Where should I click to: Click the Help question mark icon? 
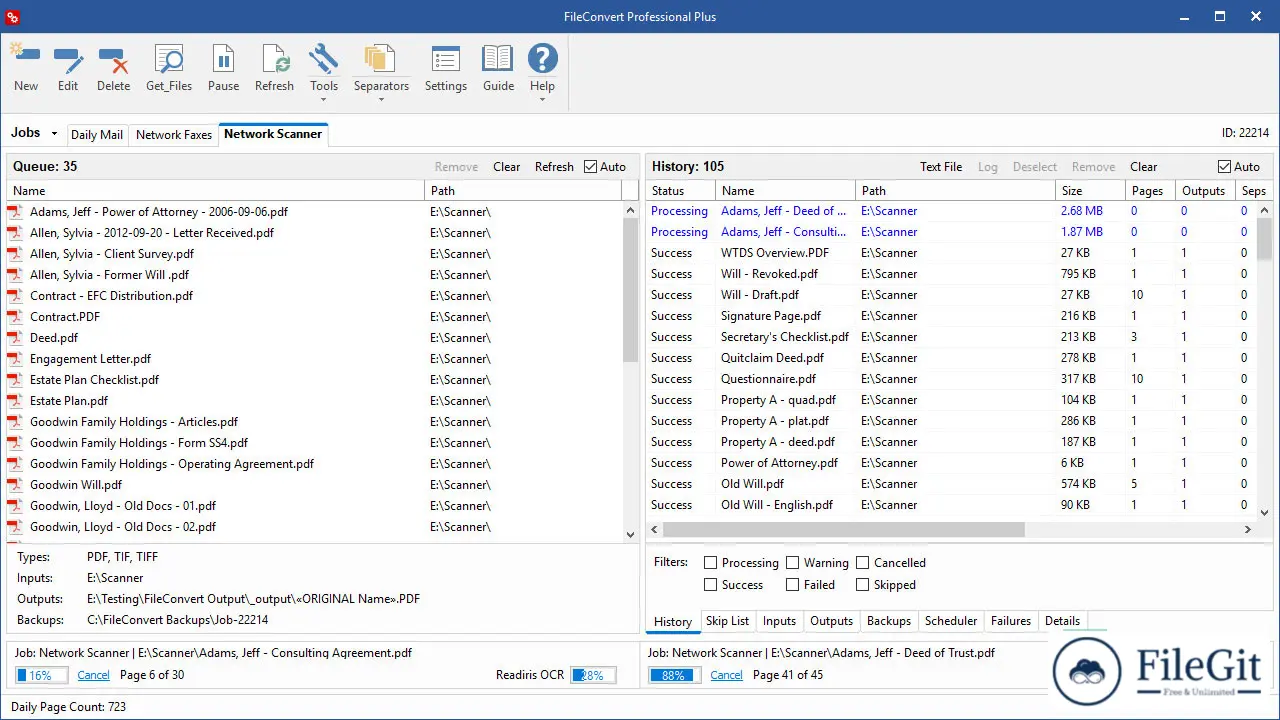click(x=542, y=58)
